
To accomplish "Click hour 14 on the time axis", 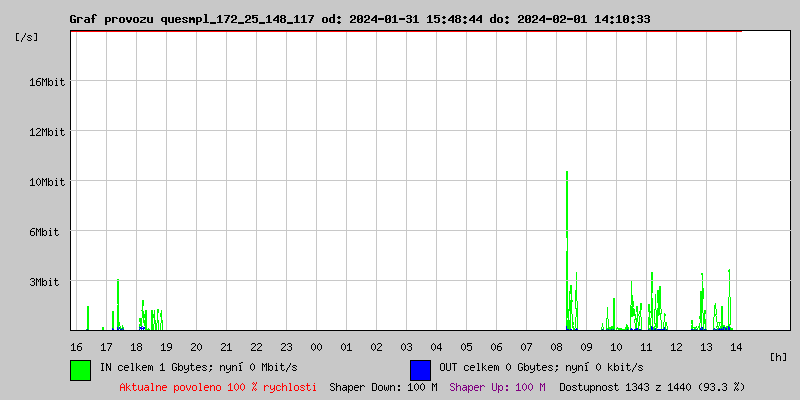I will tap(736, 347).
